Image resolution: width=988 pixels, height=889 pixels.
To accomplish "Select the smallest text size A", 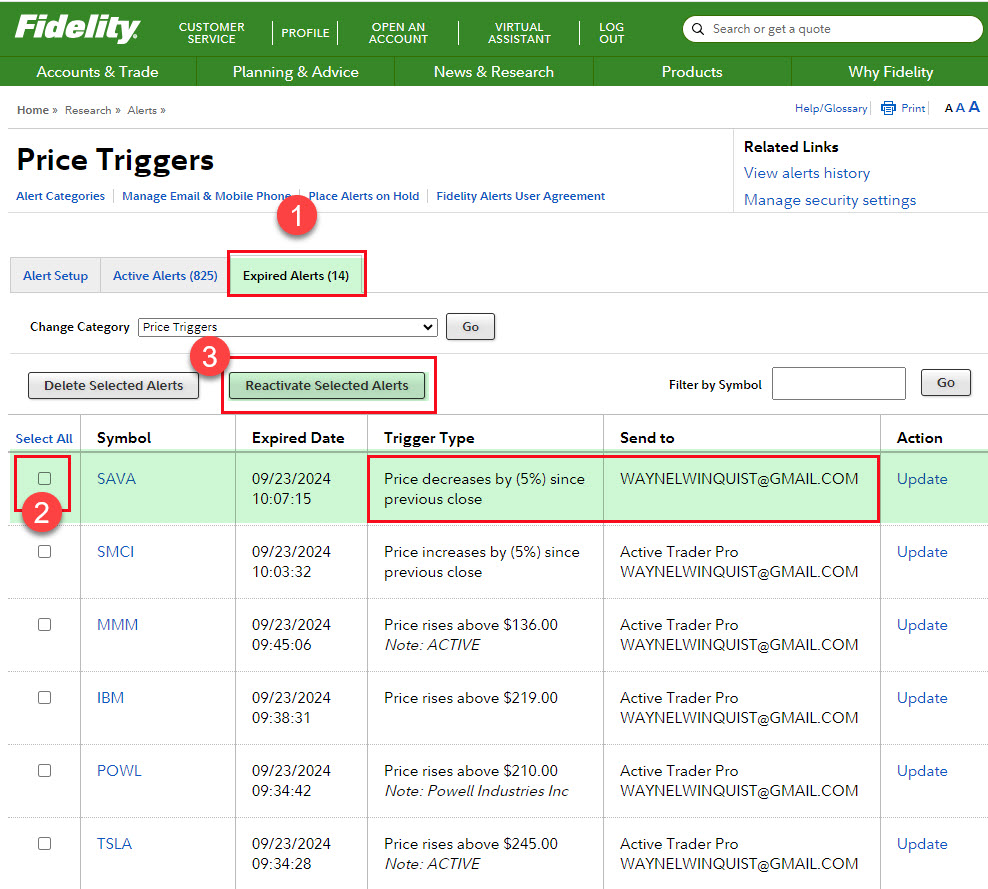I will coord(949,109).
